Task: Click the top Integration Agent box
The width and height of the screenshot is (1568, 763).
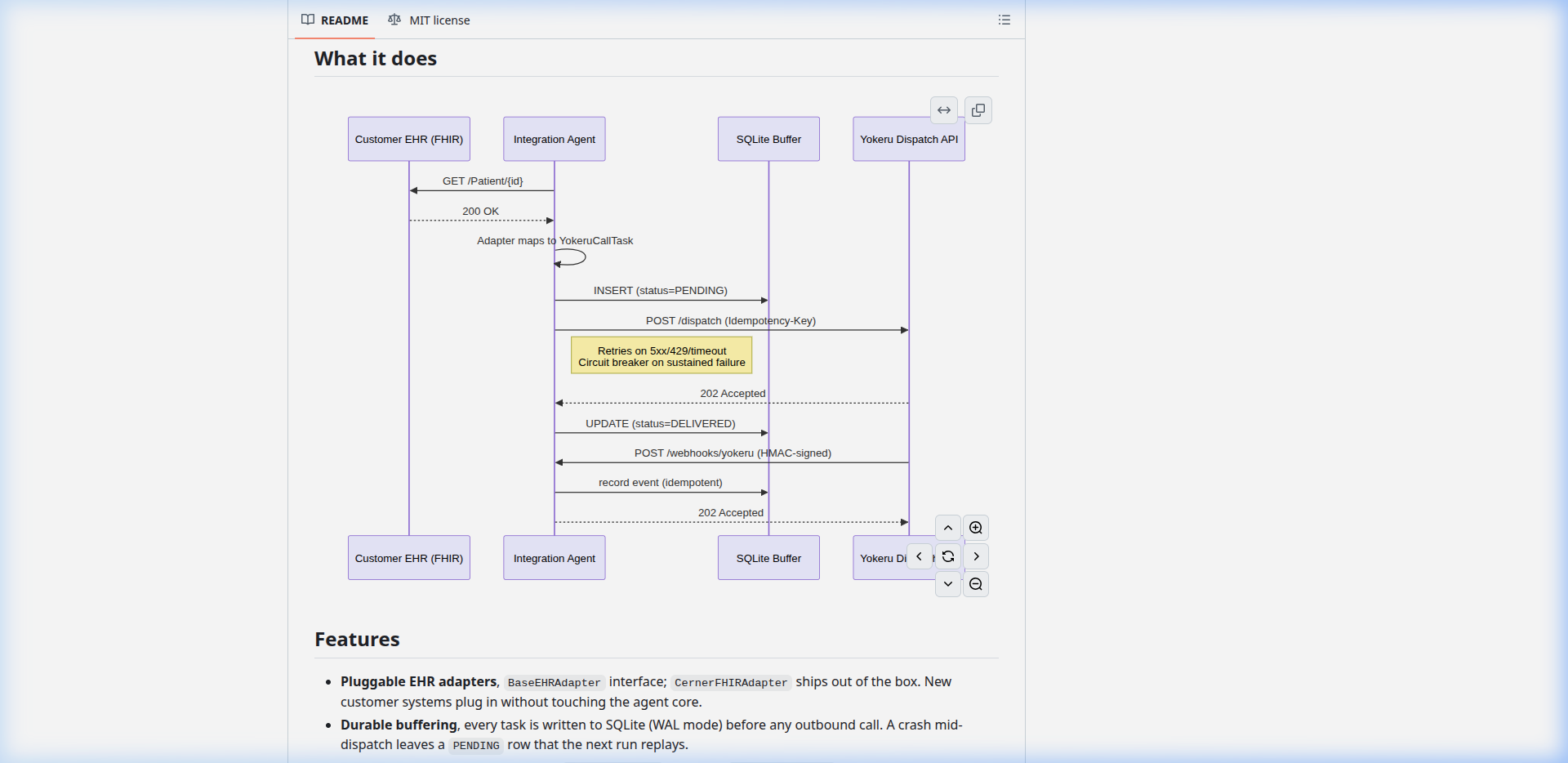Action: 555,139
